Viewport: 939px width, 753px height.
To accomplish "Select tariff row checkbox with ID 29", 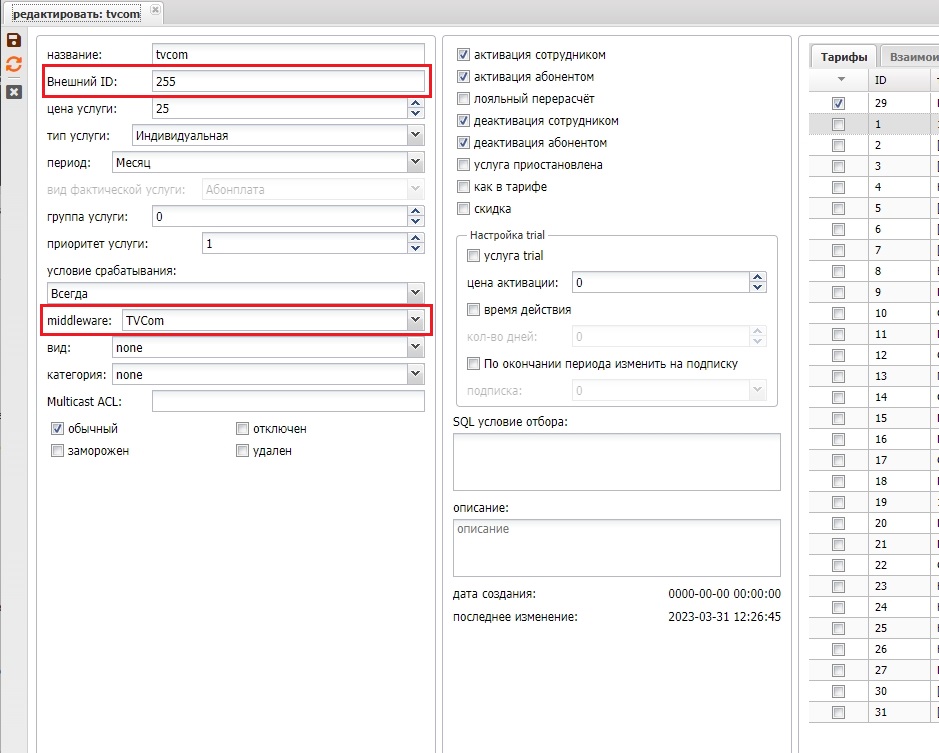I will (x=838, y=103).
